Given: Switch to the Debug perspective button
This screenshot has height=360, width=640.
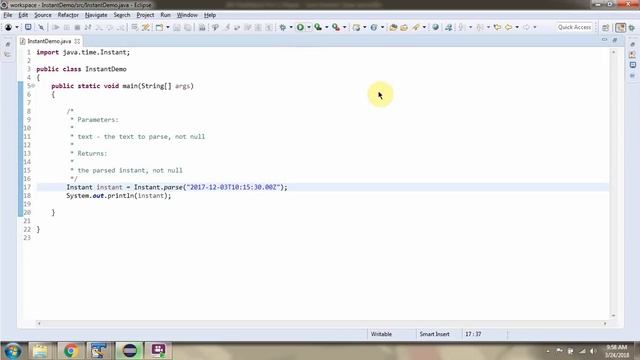Looking at the screenshot, I should pyautogui.click(x=632, y=27).
